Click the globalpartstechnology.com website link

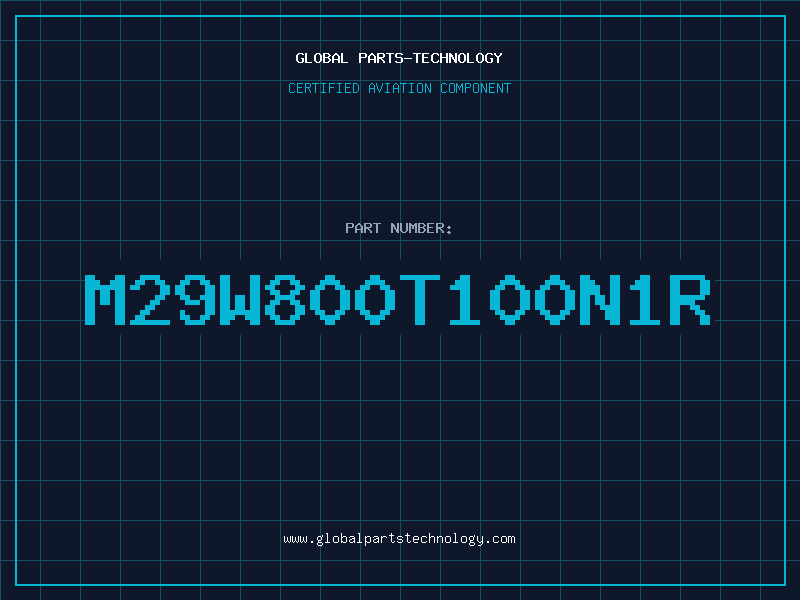click(x=399, y=539)
